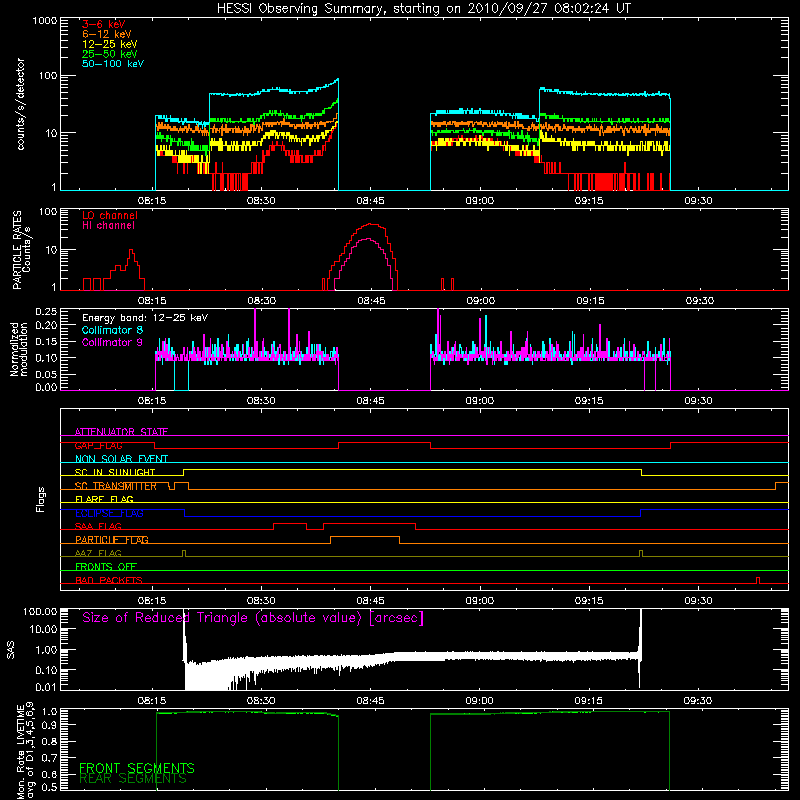Click the Normalized modulation axis label
800x800 pixels.
(x=19, y=349)
